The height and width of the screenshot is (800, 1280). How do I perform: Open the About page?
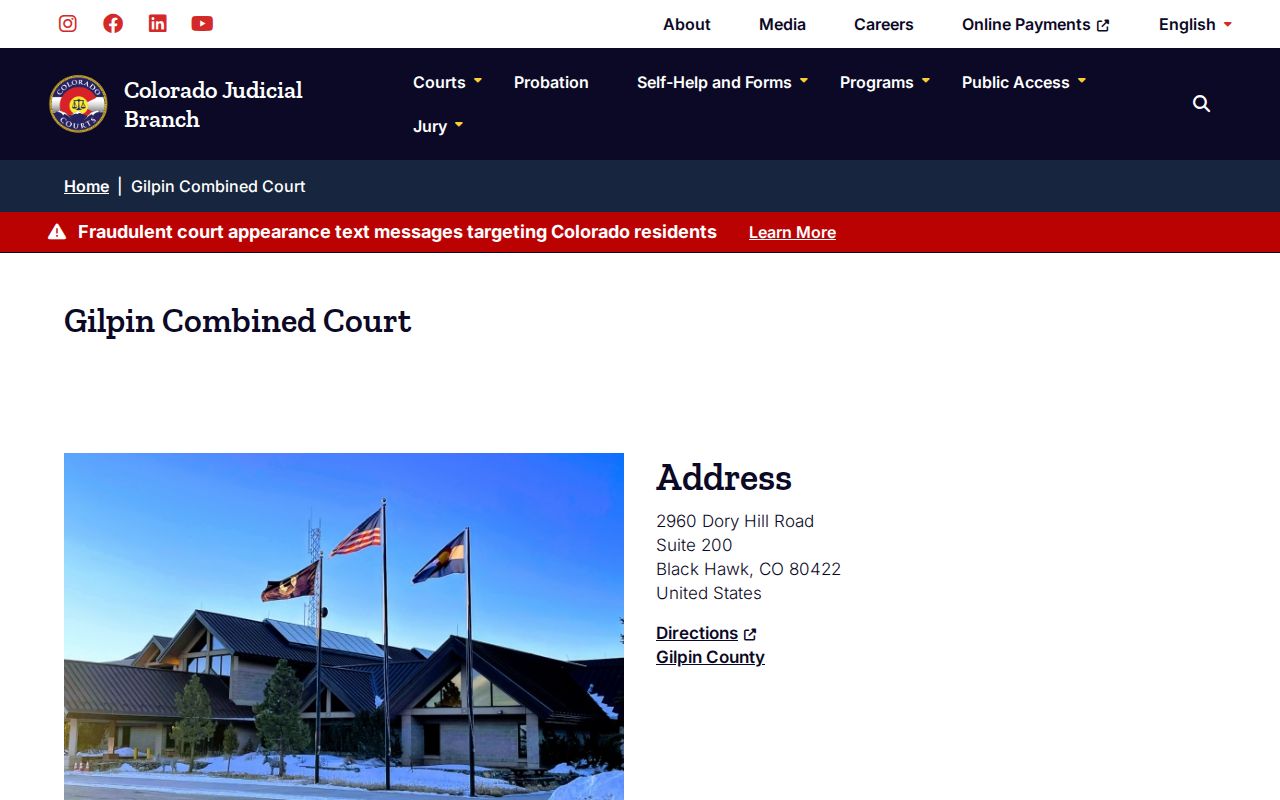(687, 24)
